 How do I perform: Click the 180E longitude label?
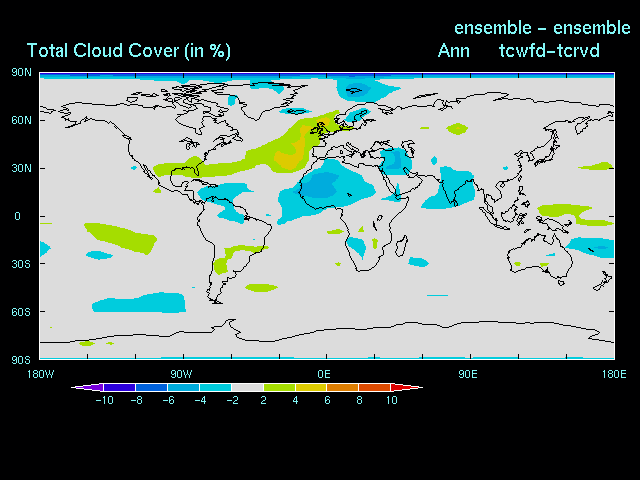(x=614, y=374)
